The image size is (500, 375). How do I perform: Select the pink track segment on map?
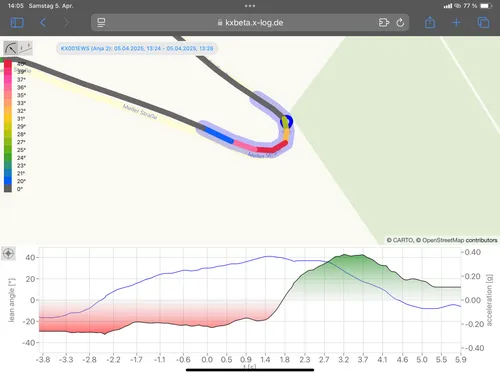click(245, 145)
